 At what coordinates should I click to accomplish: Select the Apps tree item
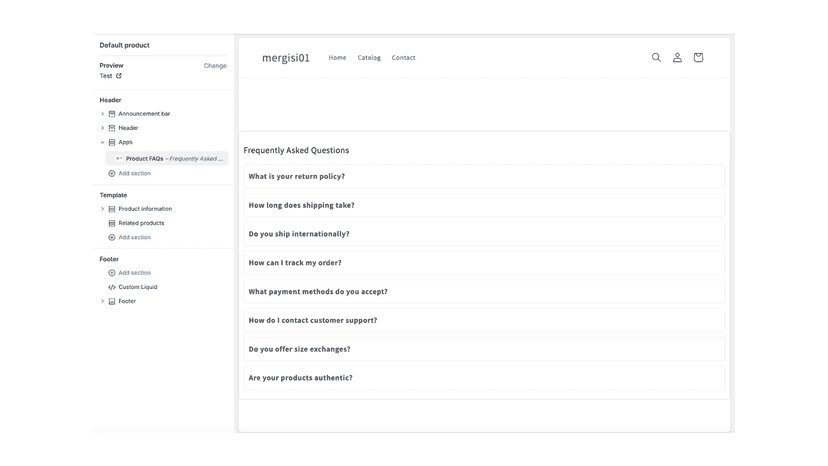pyautogui.click(x=126, y=143)
